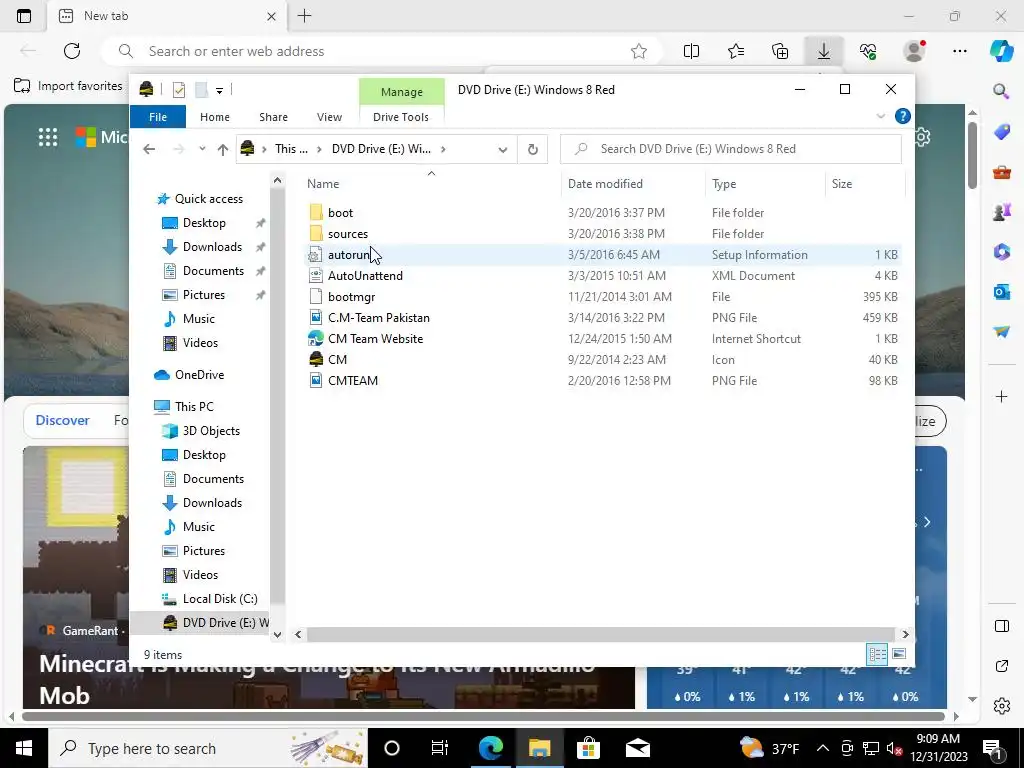
Task: Open 3D Objects under This PC
Action: tap(211, 431)
